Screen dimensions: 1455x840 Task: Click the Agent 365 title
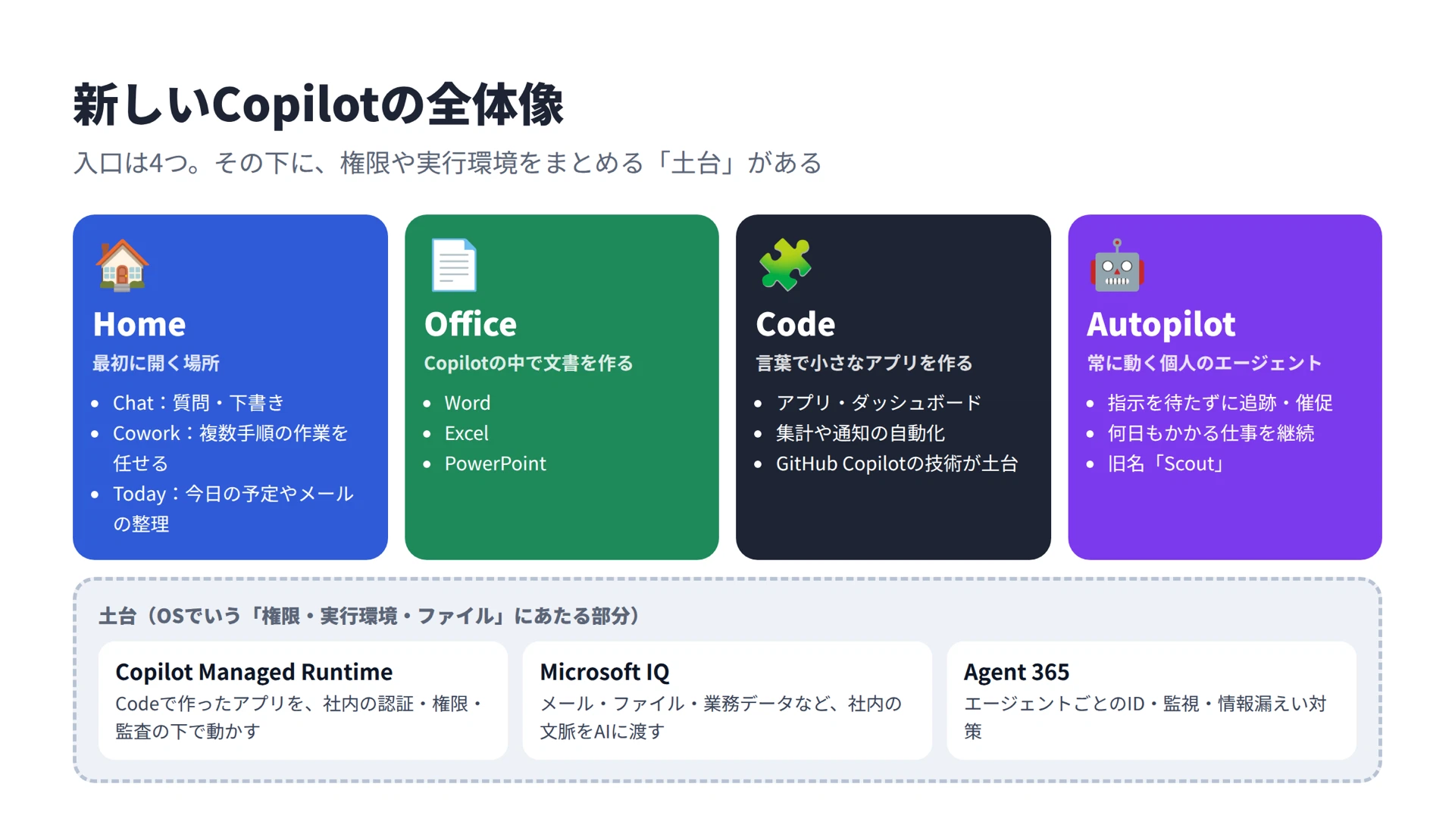[x=1016, y=672]
